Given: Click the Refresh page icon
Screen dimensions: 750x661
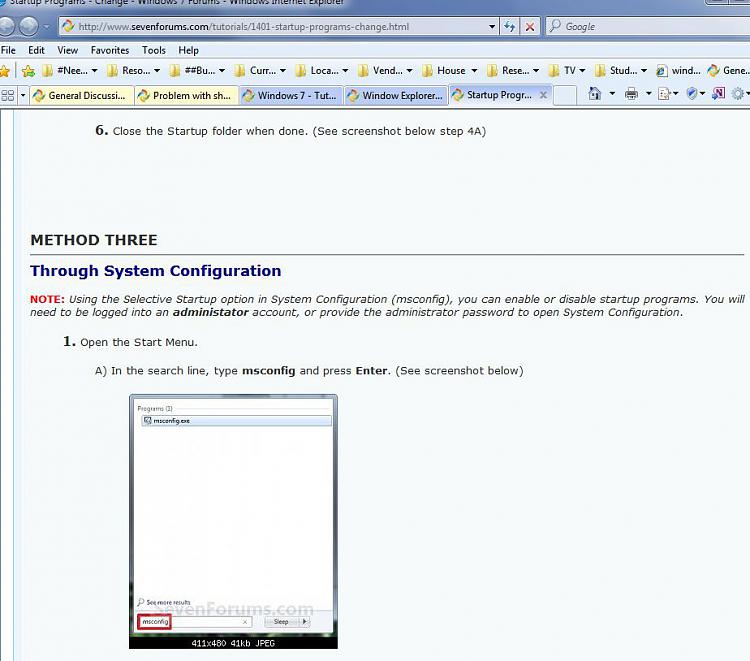Looking at the screenshot, I should pyautogui.click(x=510, y=27).
